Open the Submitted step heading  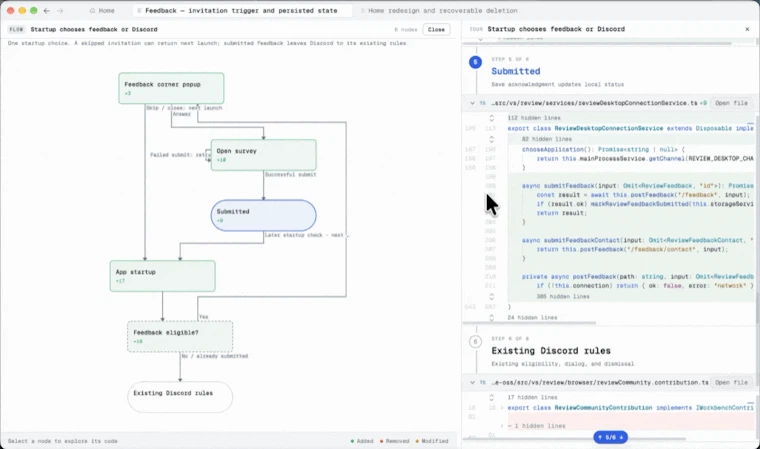pyautogui.click(x=516, y=71)
